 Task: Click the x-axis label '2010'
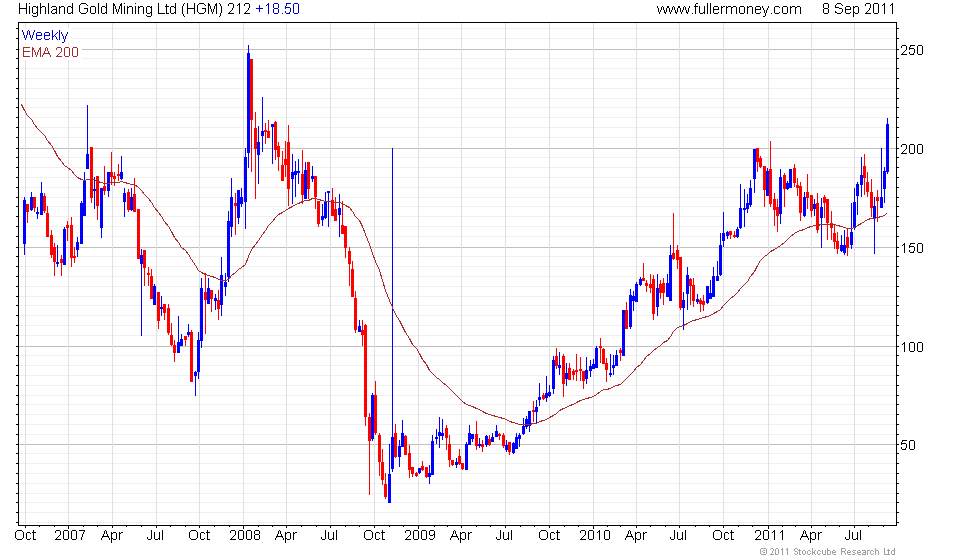[594, 536]
